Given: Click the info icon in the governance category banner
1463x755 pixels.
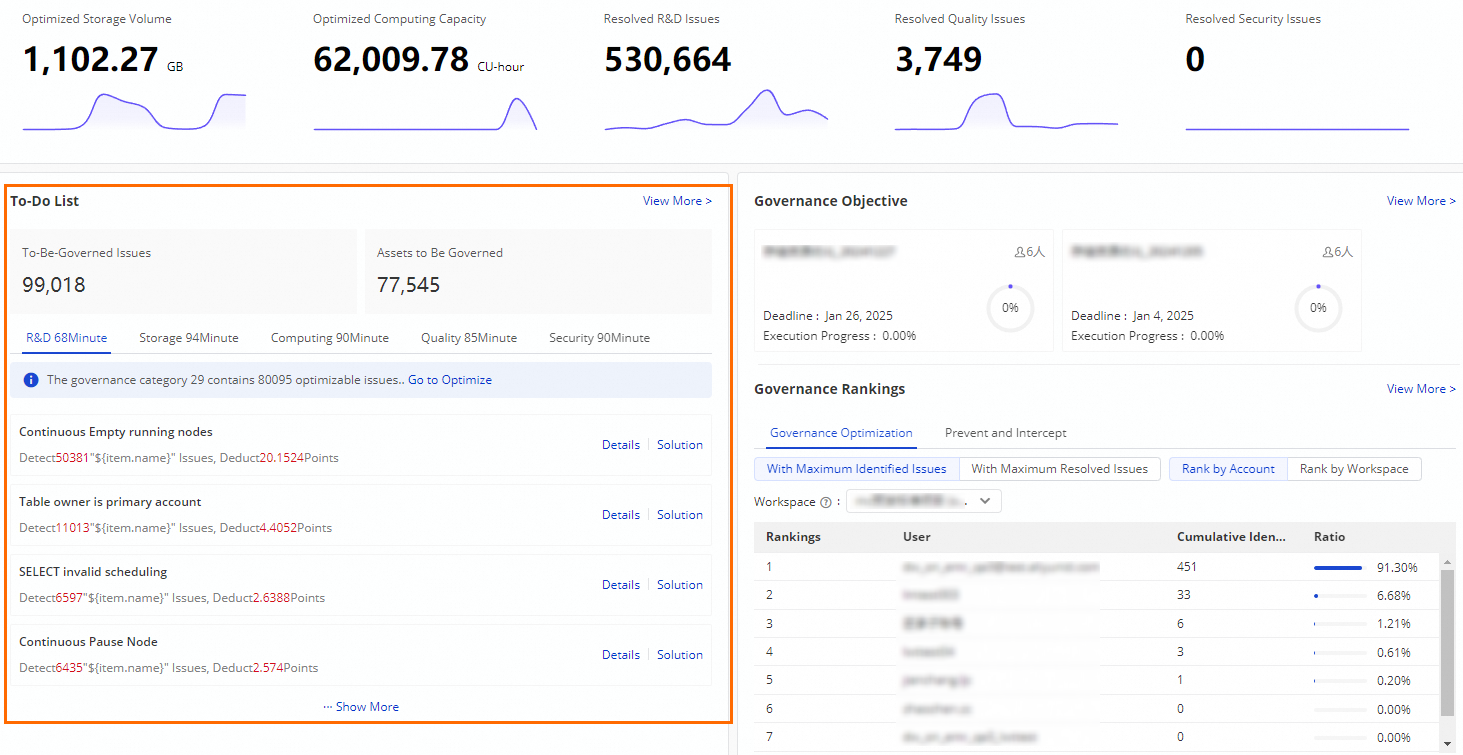Looking at the screenshot, I should pyautogui.click(x=31, y=380).
